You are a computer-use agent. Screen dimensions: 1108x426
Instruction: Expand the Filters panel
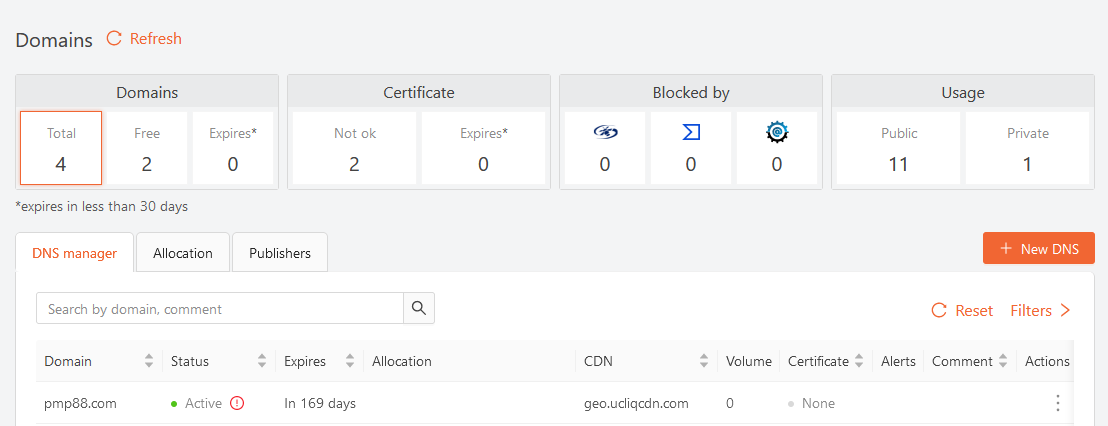click(x=1040, y=311)
